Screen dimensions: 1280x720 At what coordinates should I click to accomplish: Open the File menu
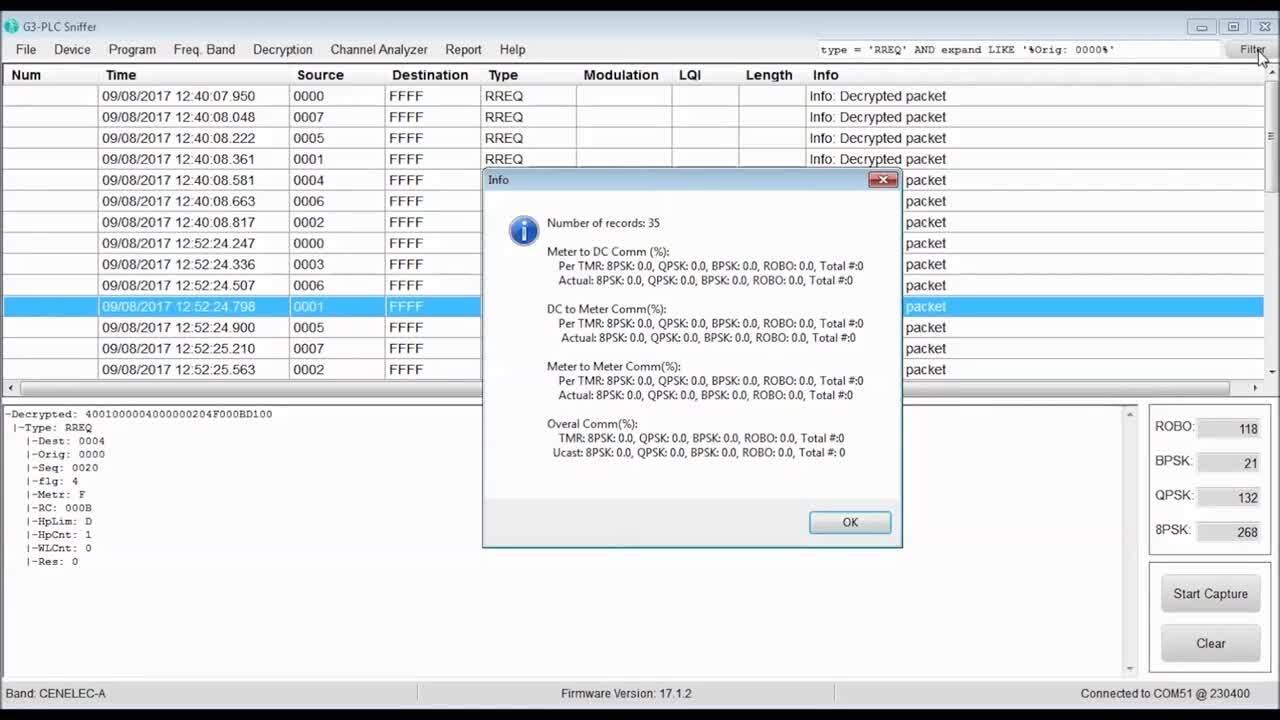(25, 49)
